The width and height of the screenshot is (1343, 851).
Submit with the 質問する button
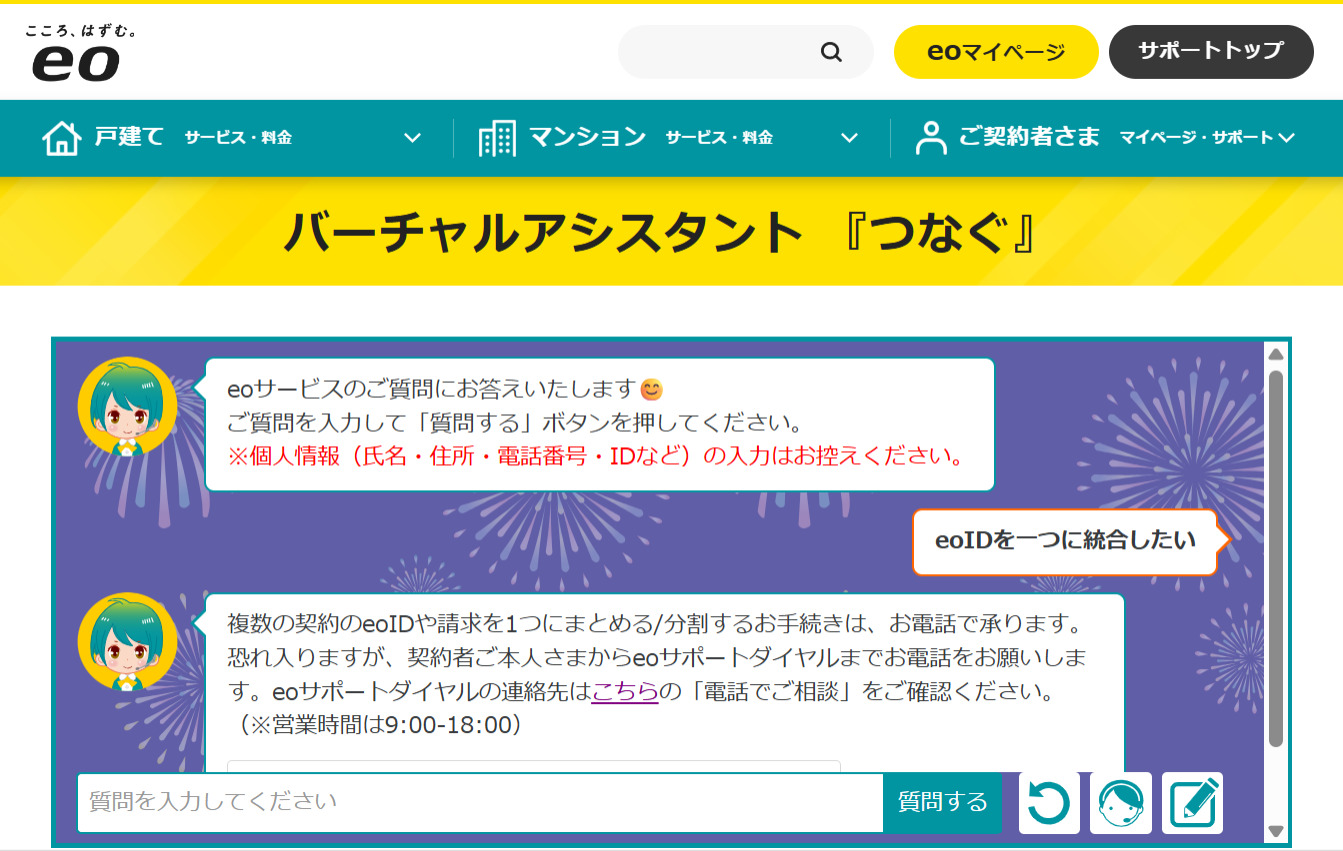tap(942, 802)
